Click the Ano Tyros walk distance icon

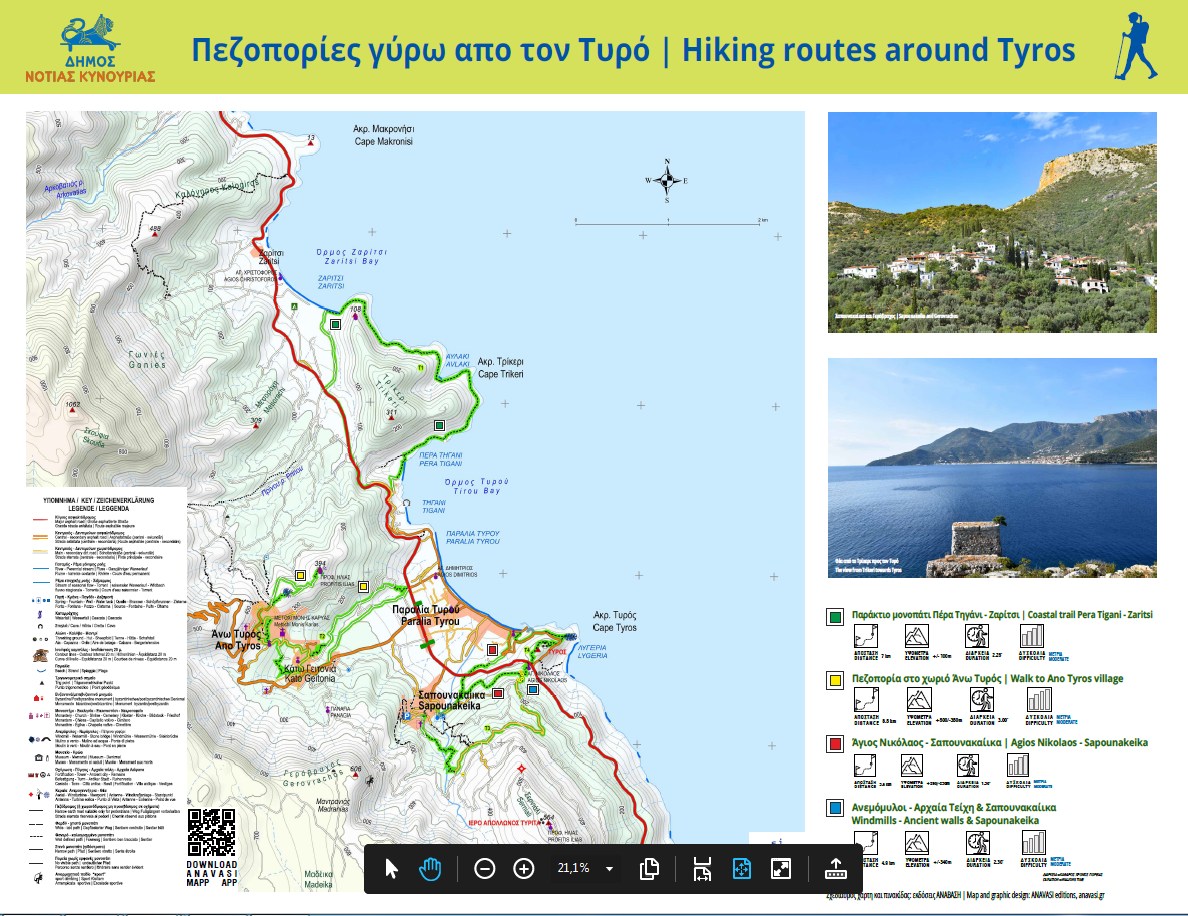tap(865, 700)
